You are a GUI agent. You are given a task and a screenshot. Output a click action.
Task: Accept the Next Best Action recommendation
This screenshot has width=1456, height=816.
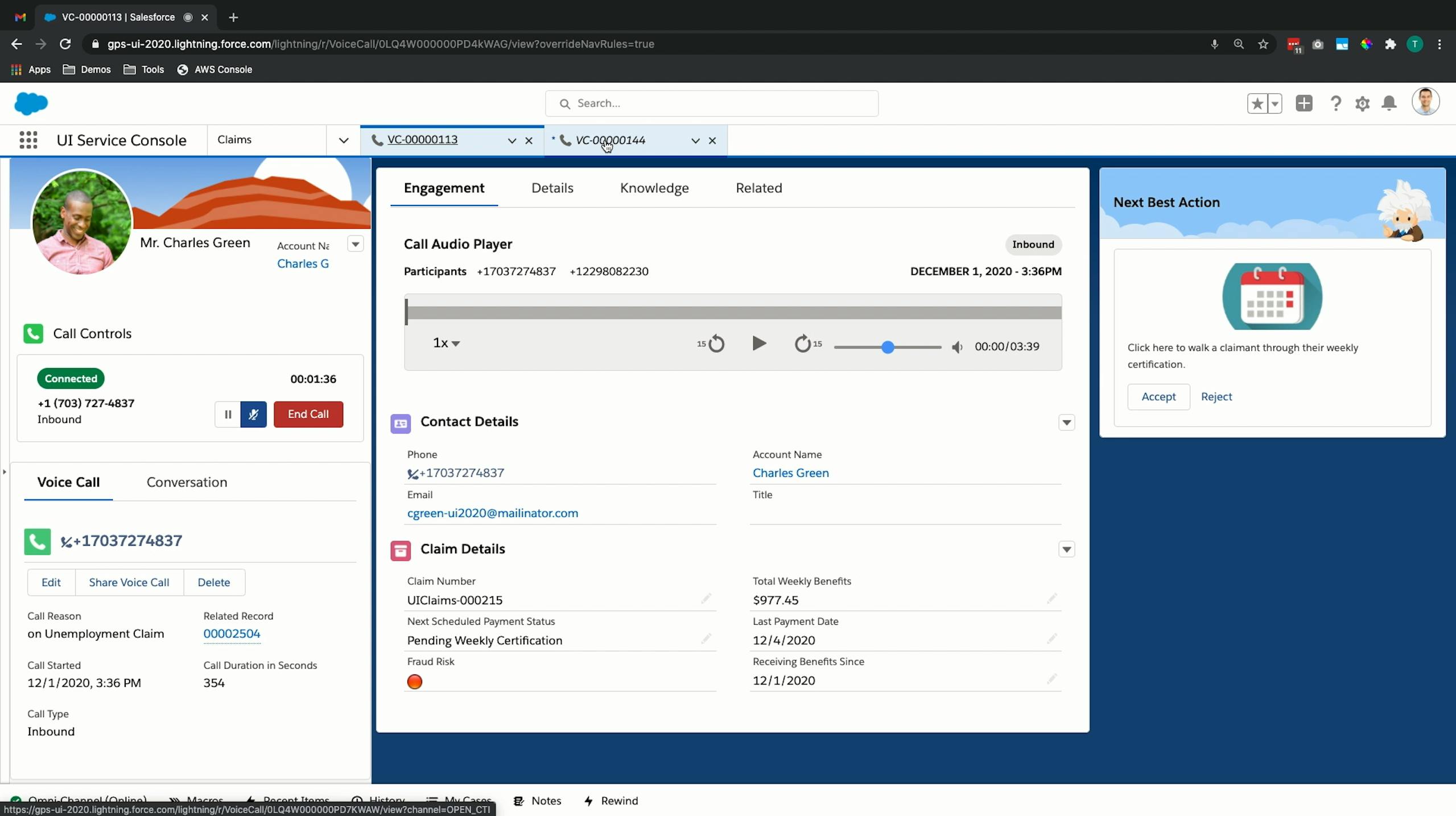click(x=1158, y=397)
